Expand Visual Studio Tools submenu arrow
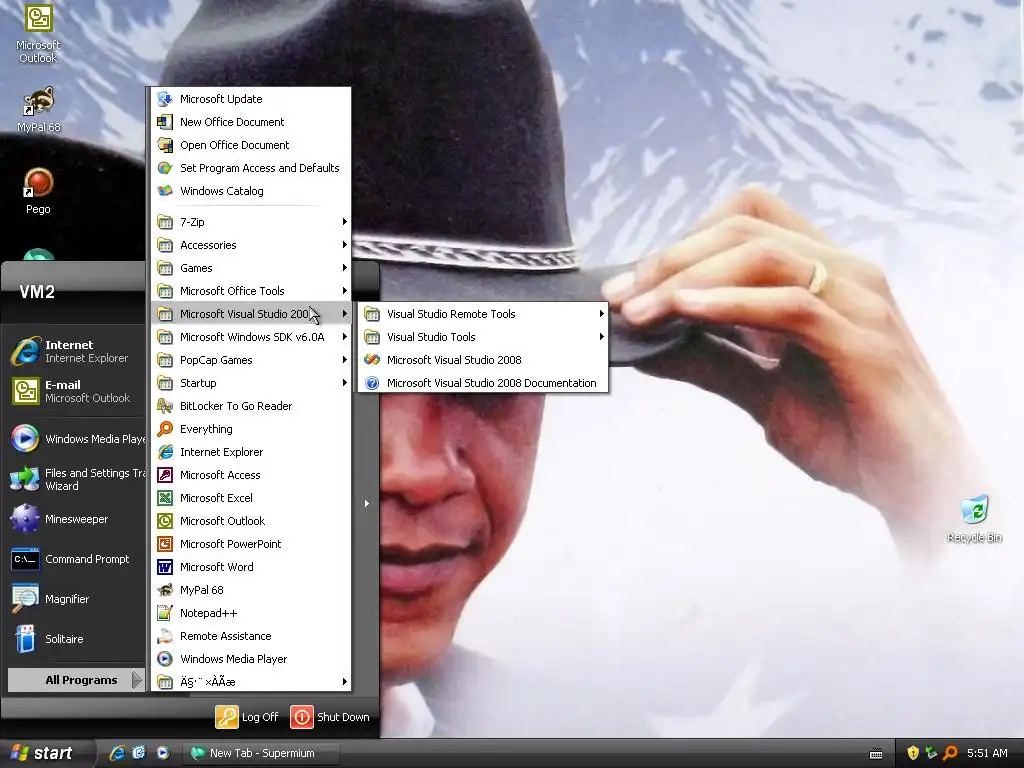This screenshot has height=768, width=1024. [601, 337]
